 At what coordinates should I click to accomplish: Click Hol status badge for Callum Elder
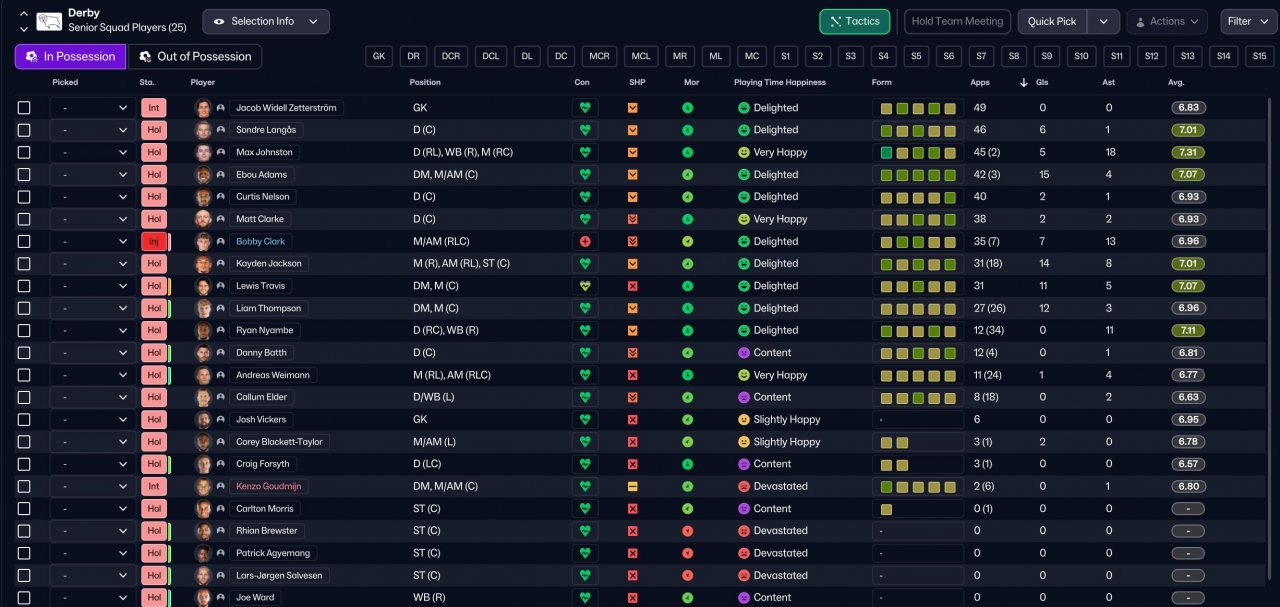point(154,397)
